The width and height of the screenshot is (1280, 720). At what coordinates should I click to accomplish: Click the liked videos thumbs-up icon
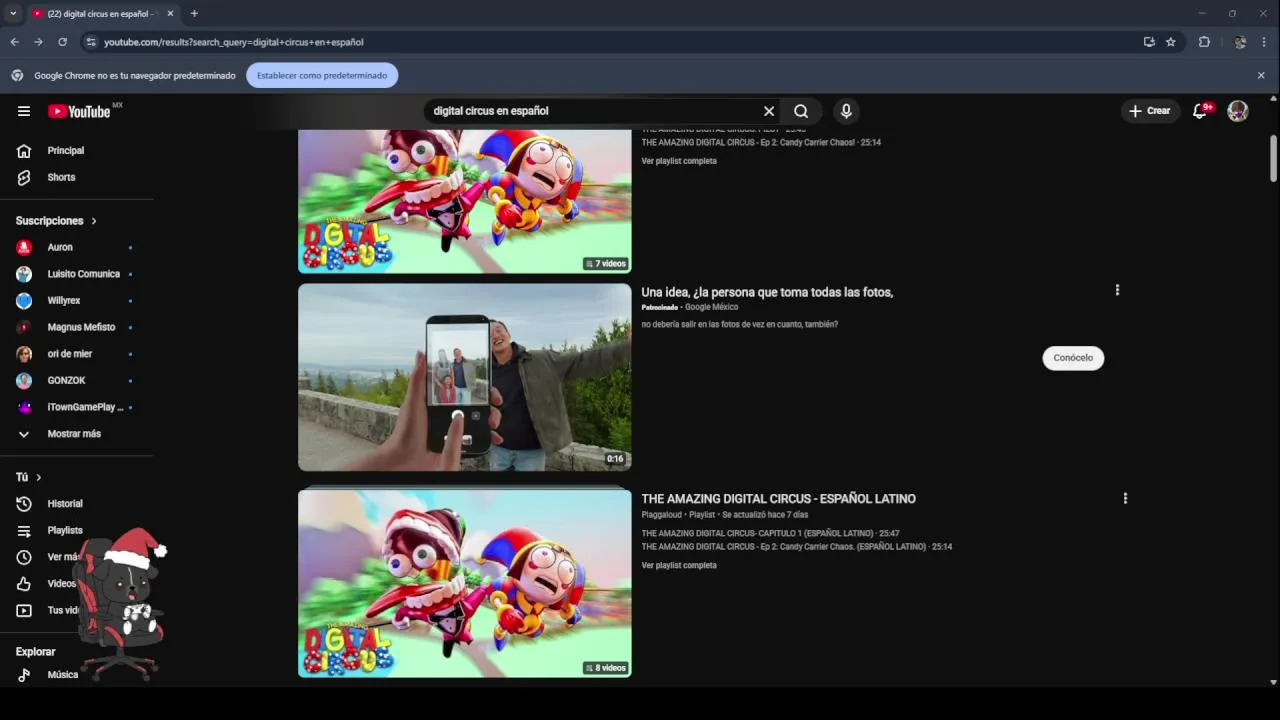click(x=24, y=584)
